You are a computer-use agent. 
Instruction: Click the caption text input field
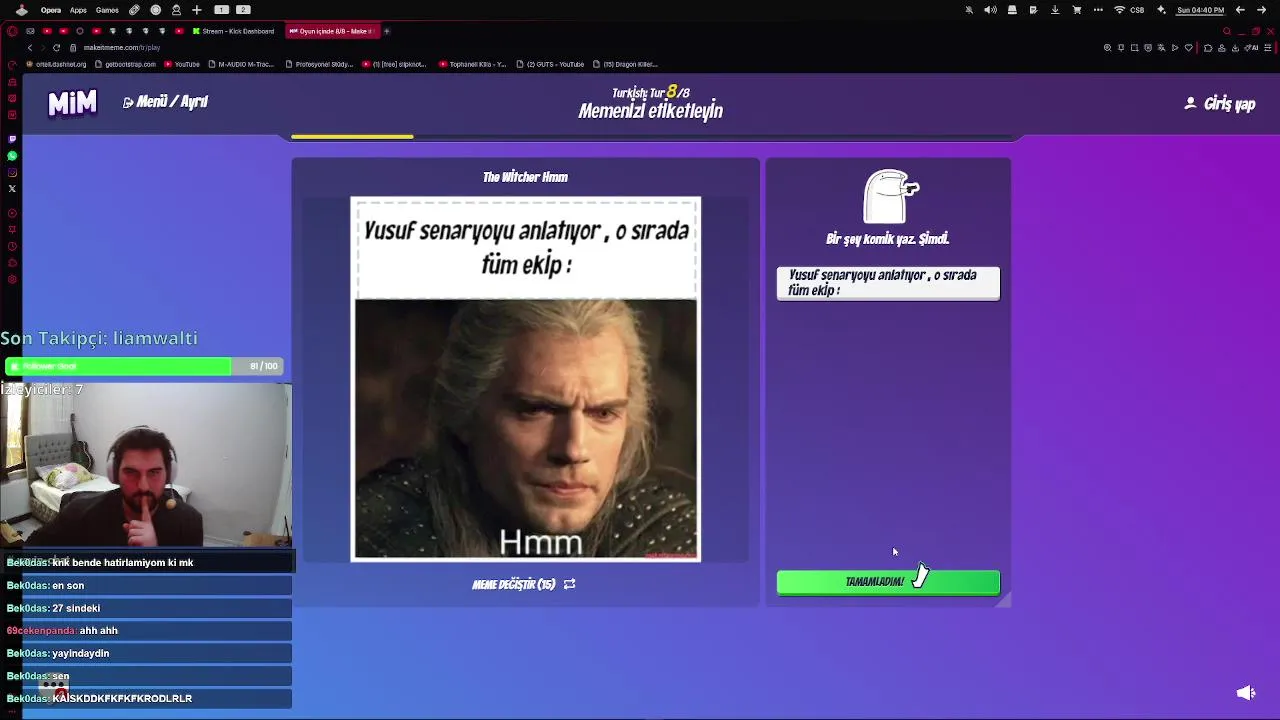coord(888,283)
